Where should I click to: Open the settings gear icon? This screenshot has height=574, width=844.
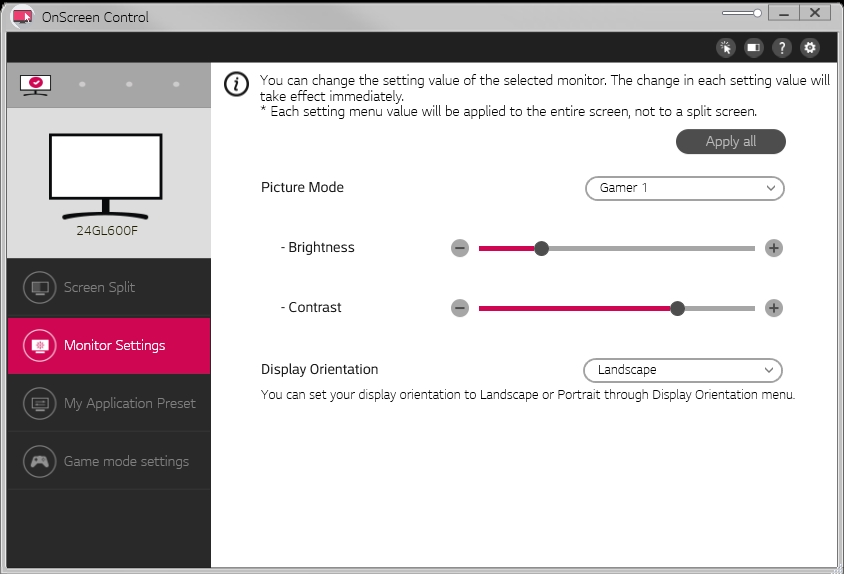click(810, 48)
